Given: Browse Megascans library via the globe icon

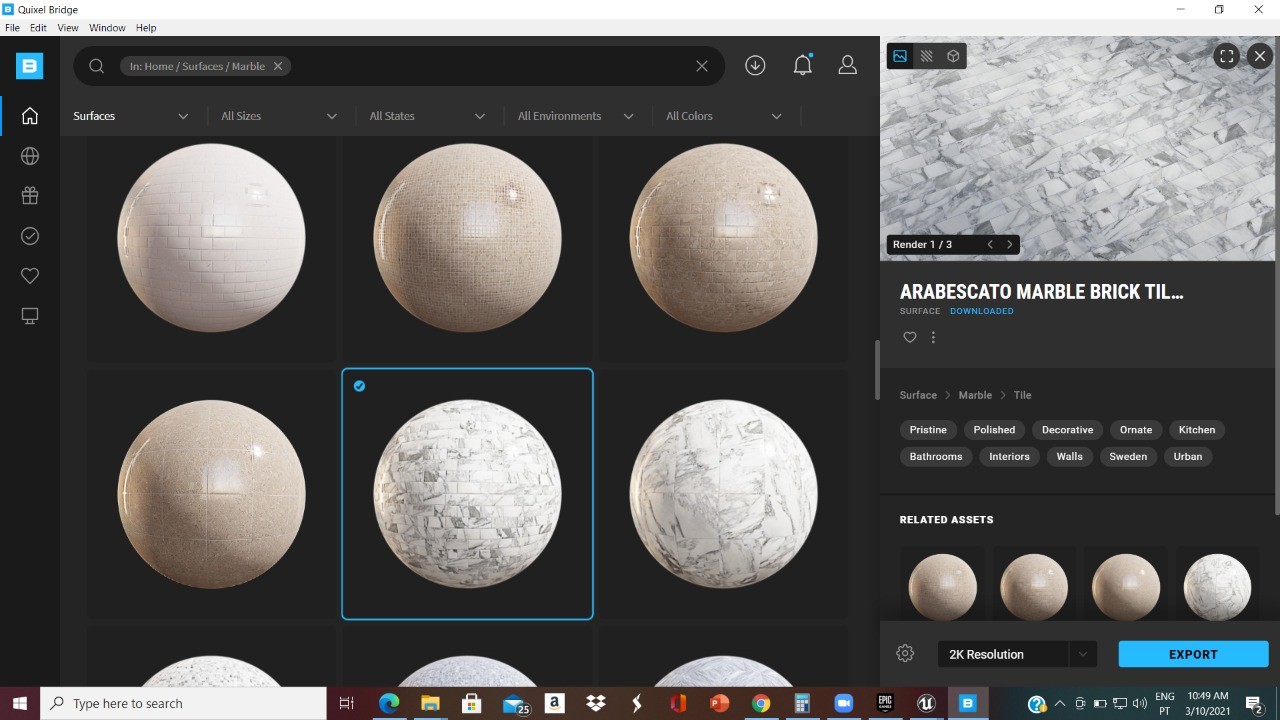Looking at the screenshot, I should (29, 155).
